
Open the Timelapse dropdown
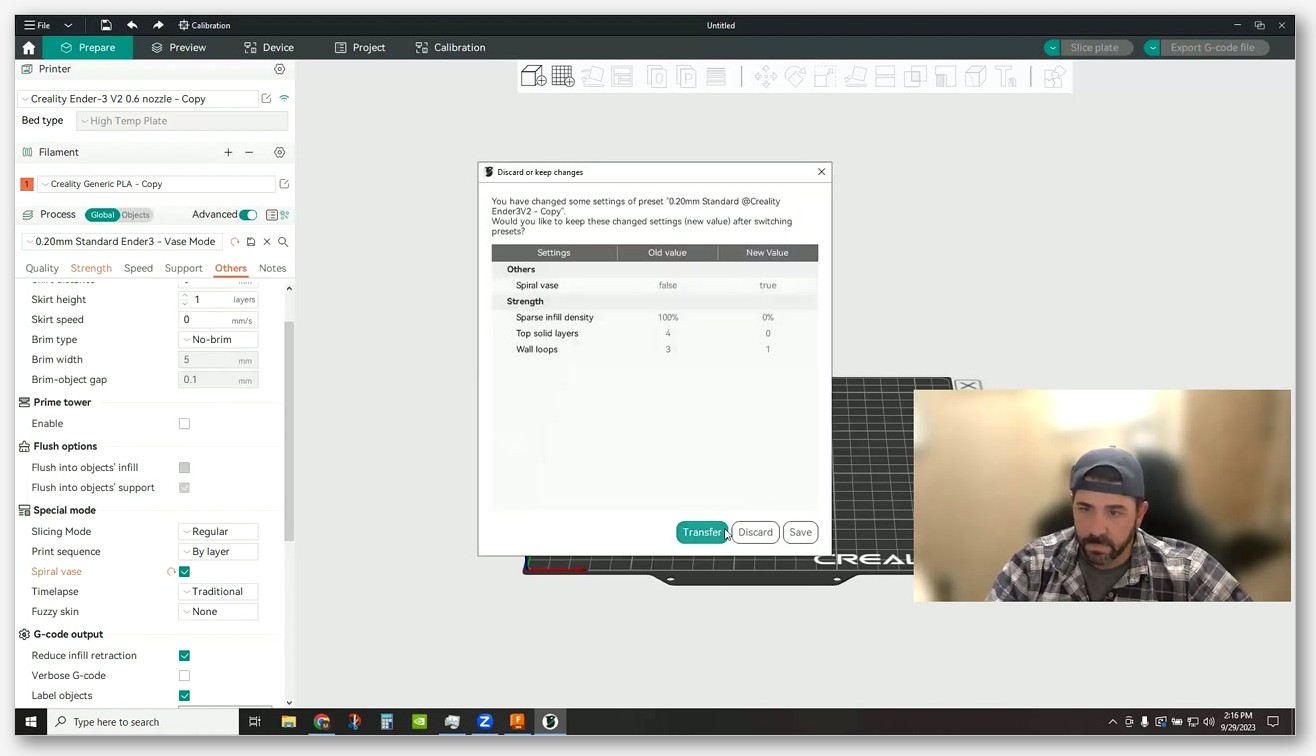click(x=218, y=592)
